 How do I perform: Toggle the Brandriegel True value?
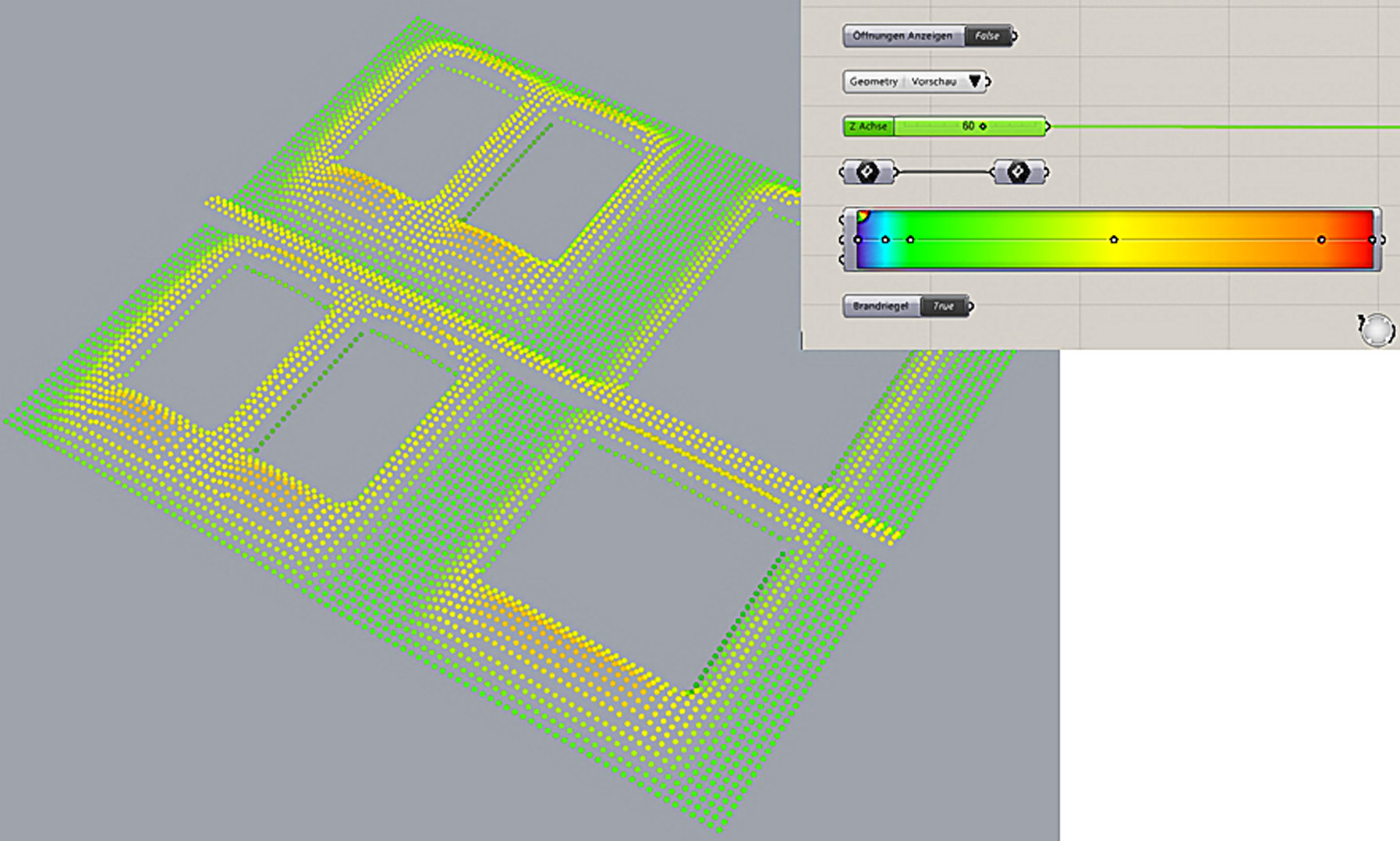(943, 307)
